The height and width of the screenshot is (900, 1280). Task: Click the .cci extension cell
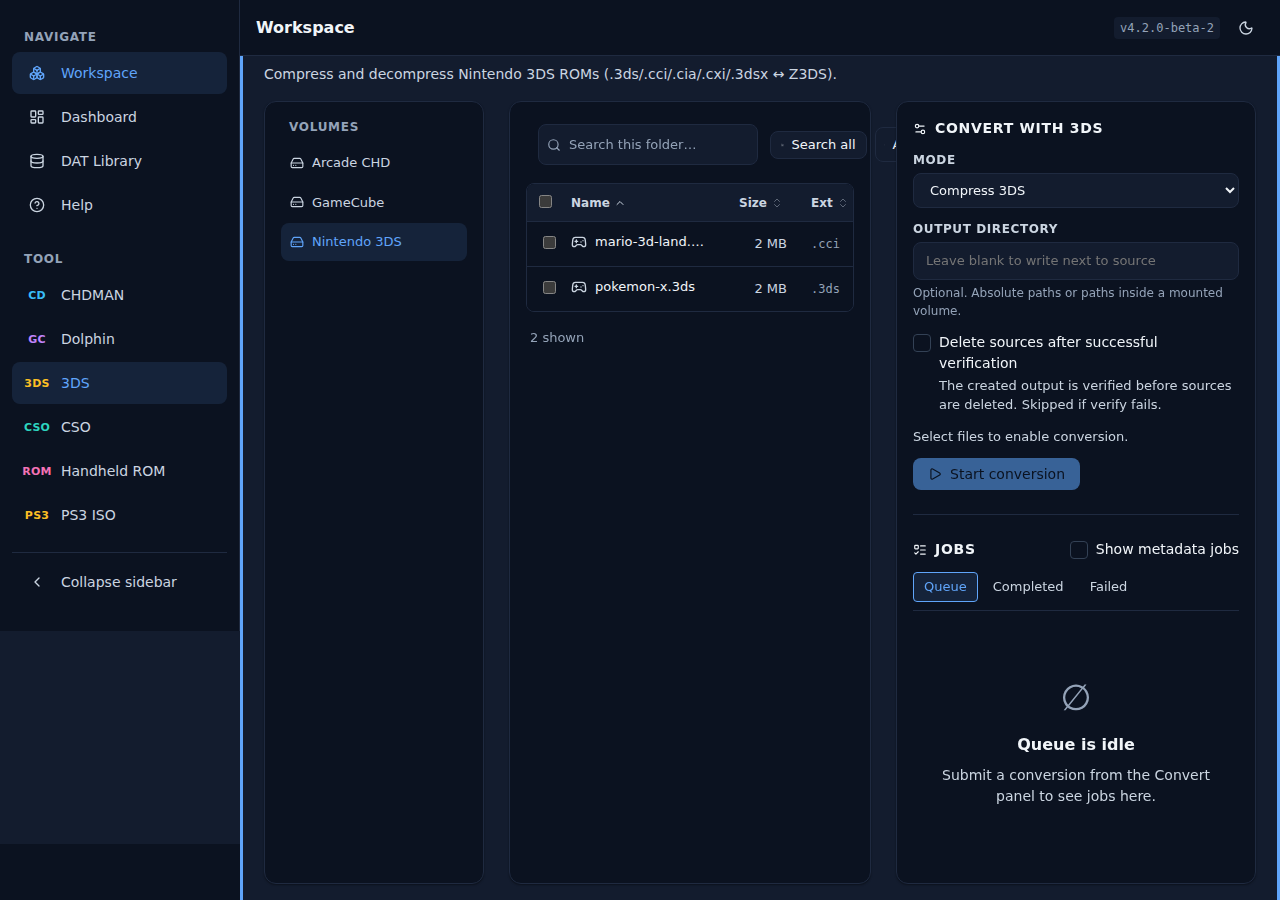(825, 243)
